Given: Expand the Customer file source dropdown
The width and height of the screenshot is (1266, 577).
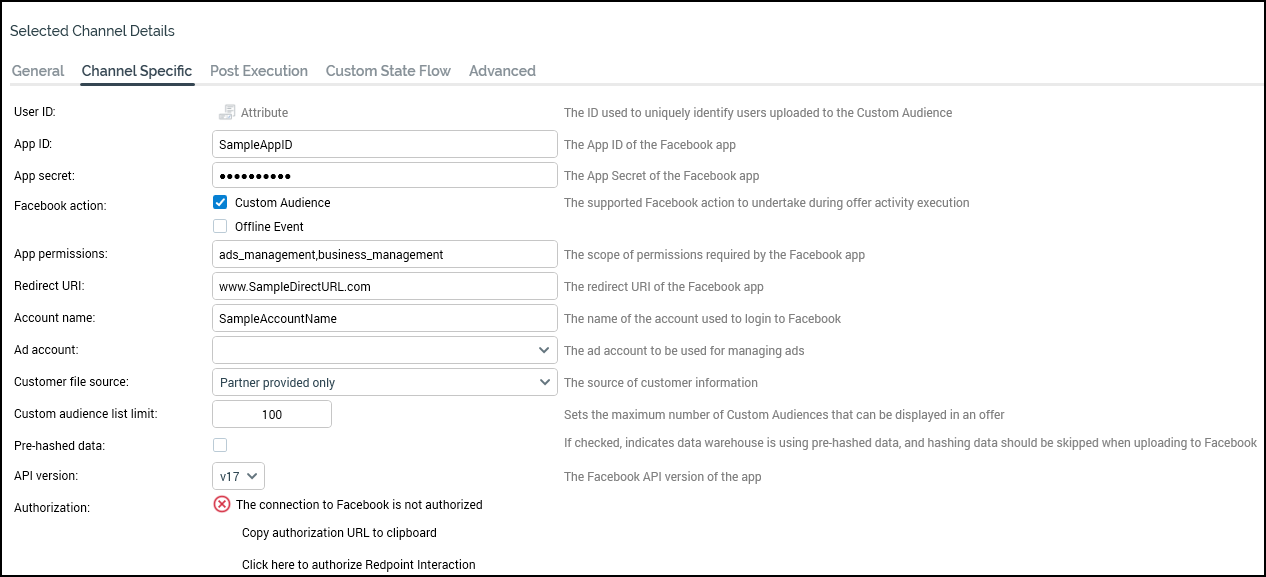Looking at the screenshot, I should point(385,382).
